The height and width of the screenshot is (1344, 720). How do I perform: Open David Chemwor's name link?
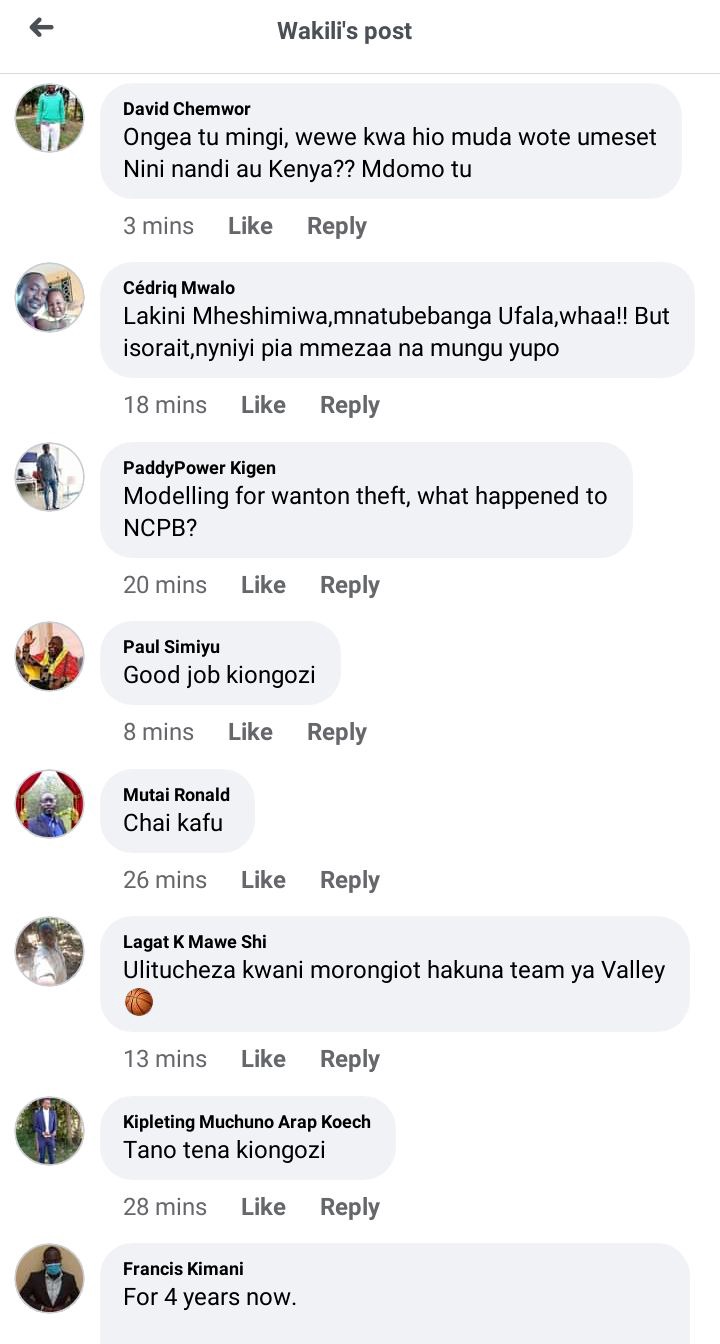tap(187, 108)
